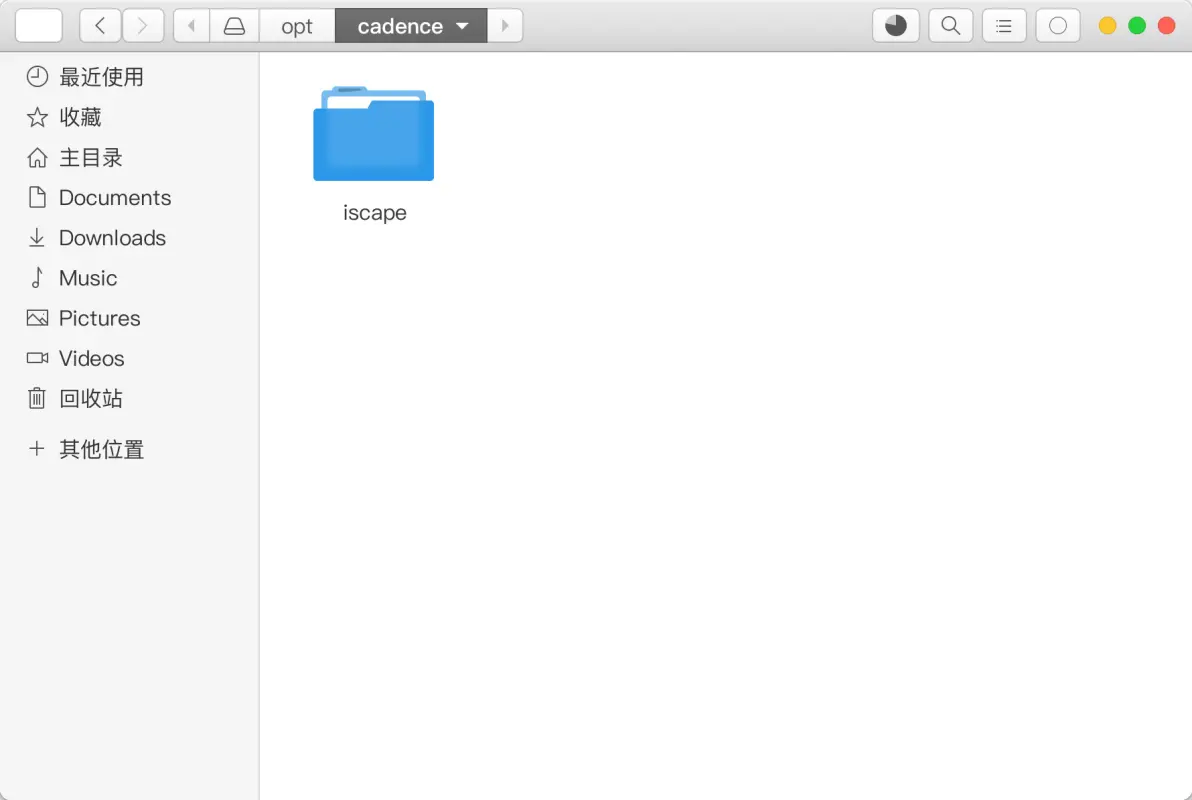Expand the cadence path dropdown arrow

point(462,26)
